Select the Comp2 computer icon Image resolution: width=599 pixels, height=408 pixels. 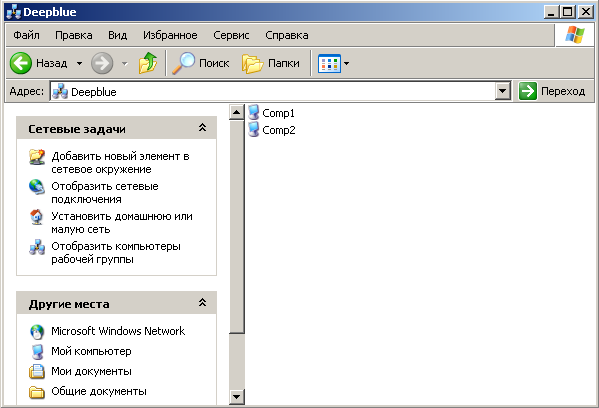coord(253,130)
